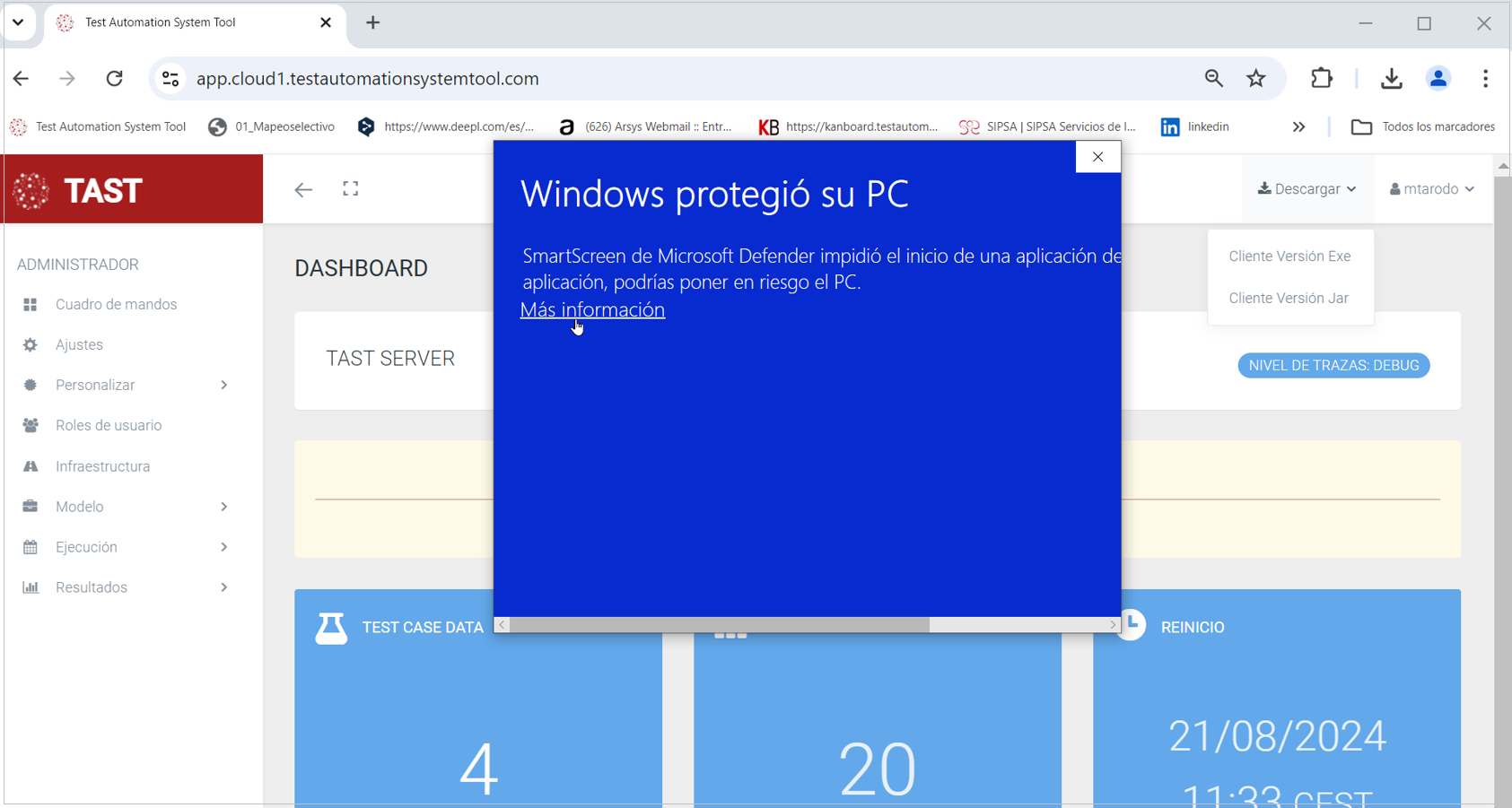
Task: Open the mtarodo account dropdown
Action: click(1431, 188)
